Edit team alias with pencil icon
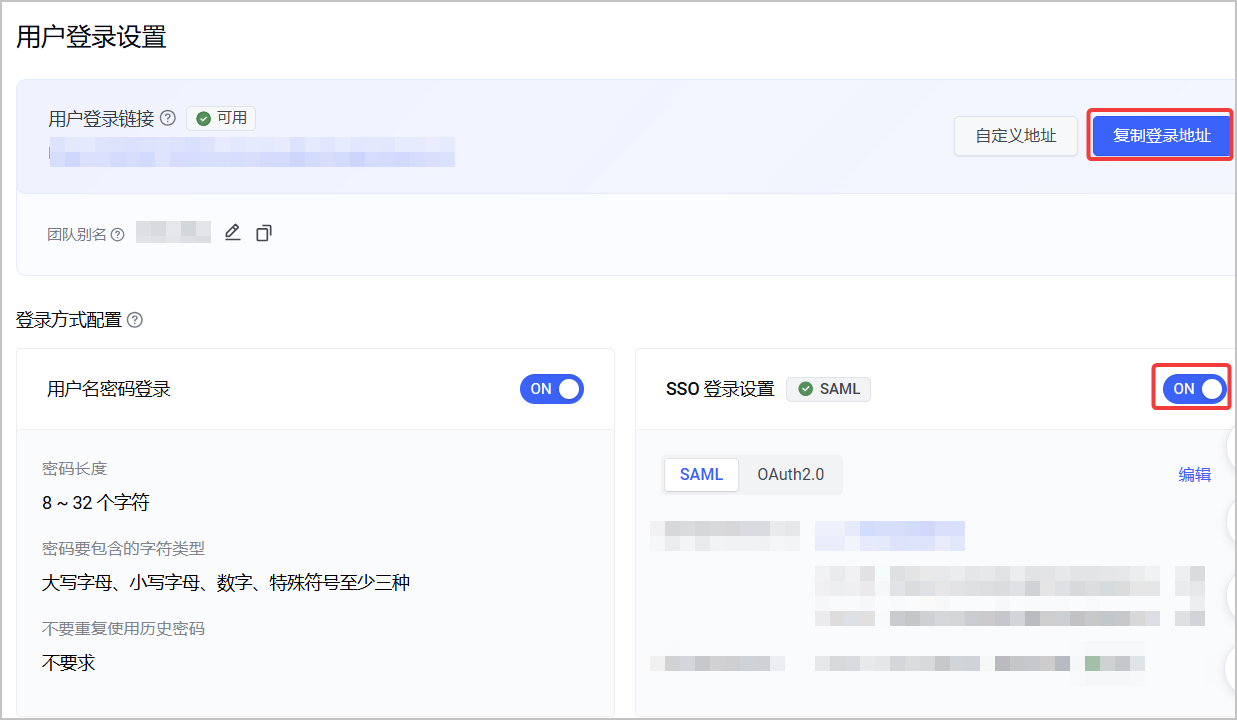Image resolution: width=1237 pixels, height=720 pixels. click(x=233, y=233)
